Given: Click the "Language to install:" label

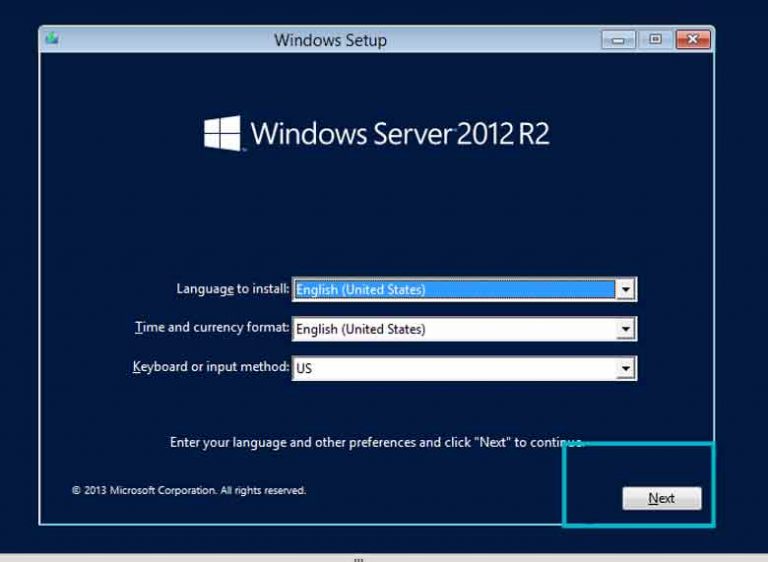Looking at the screenshot, I should (233, 289).
